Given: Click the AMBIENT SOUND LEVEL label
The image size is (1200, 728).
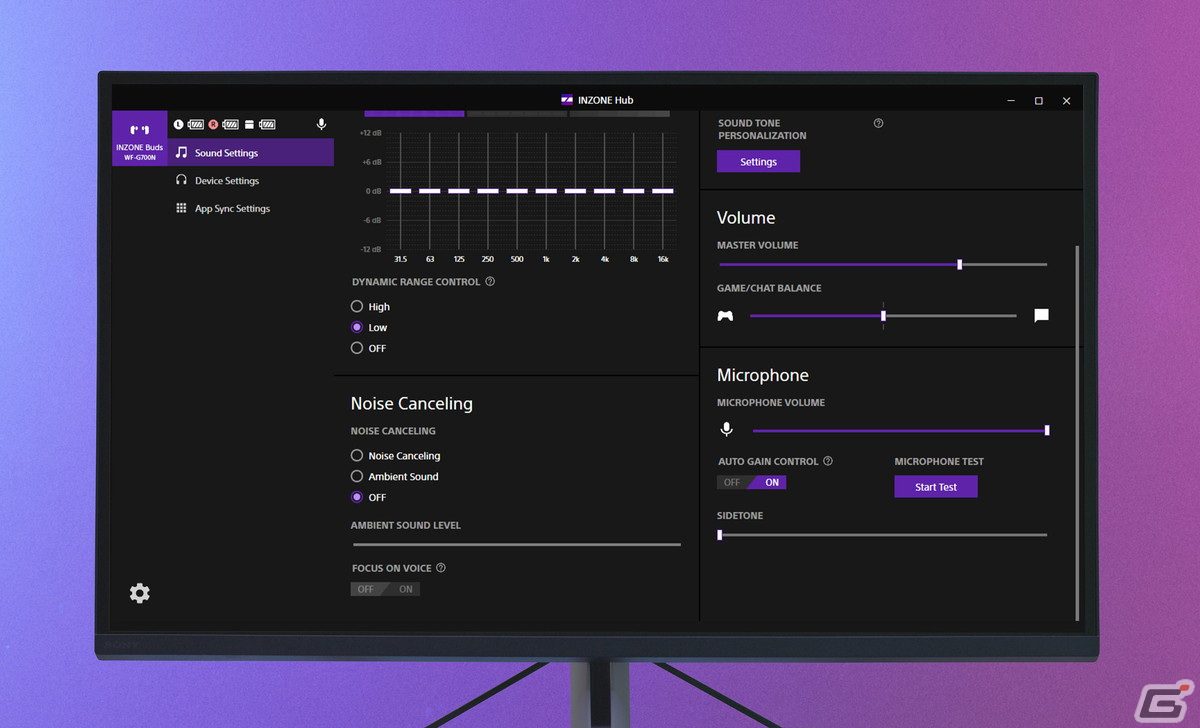Looking at the screenshot, I should point(406,526).
